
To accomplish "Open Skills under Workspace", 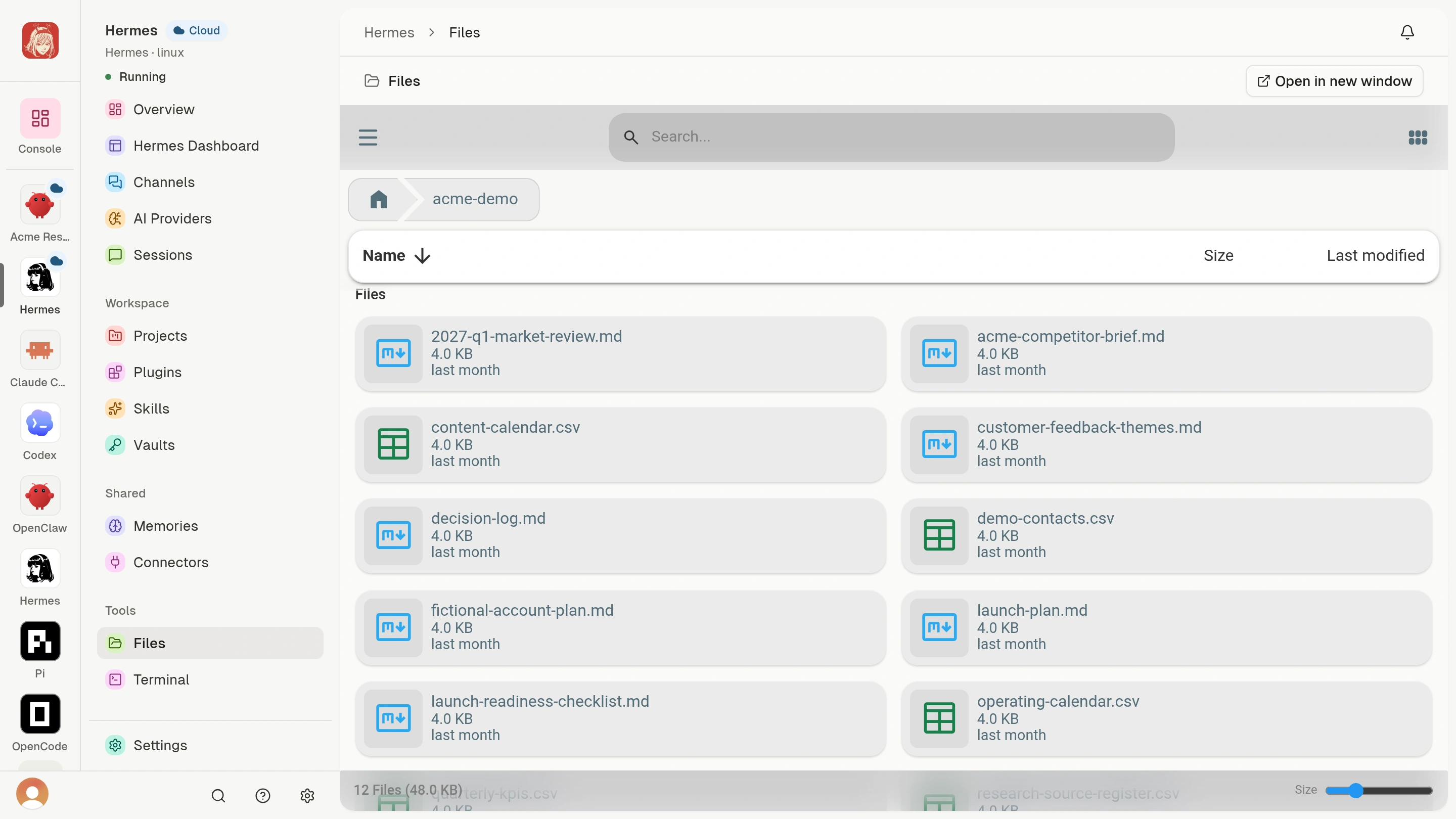I will (210, 408).
